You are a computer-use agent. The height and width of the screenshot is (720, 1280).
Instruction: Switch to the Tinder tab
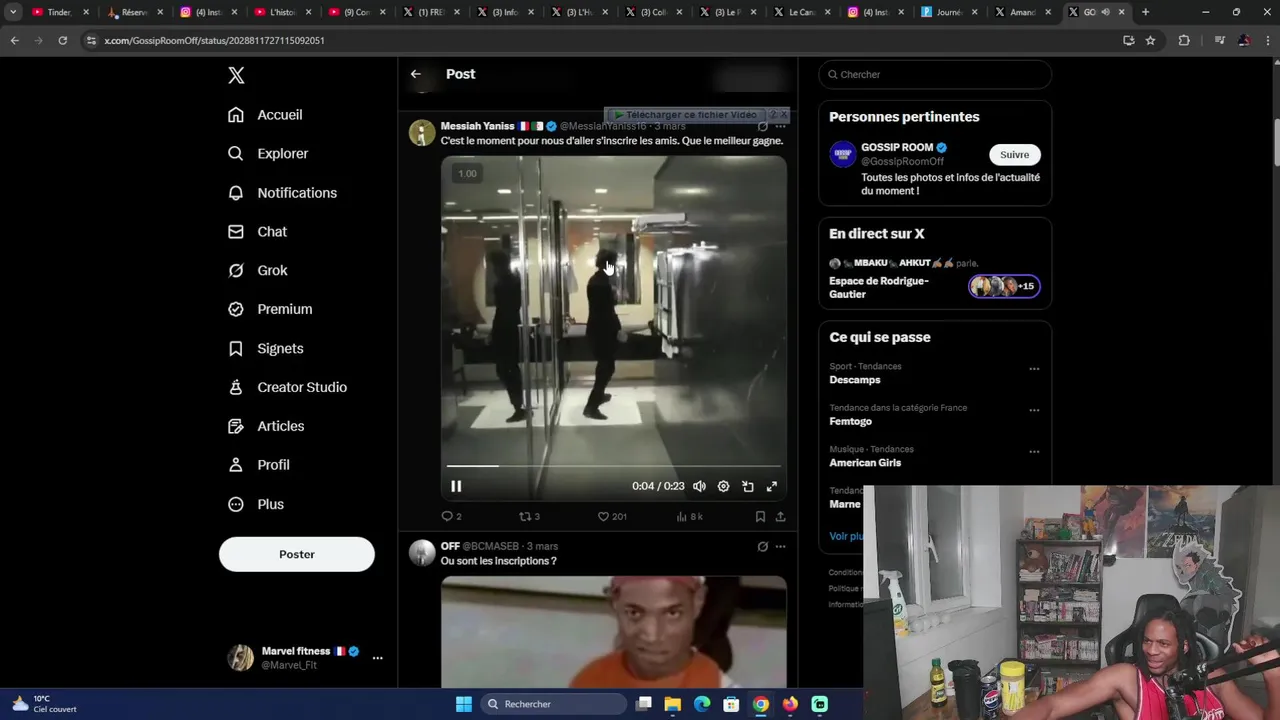click(x=60, y=12)
